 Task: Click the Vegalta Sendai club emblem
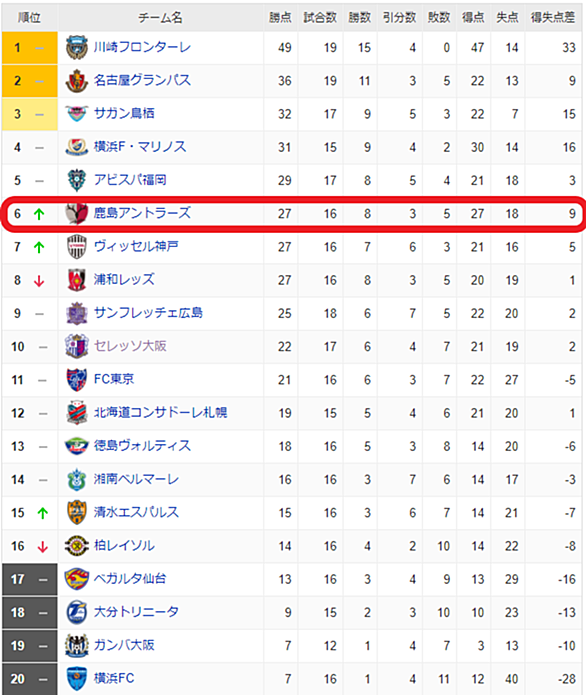pos(76,579)
